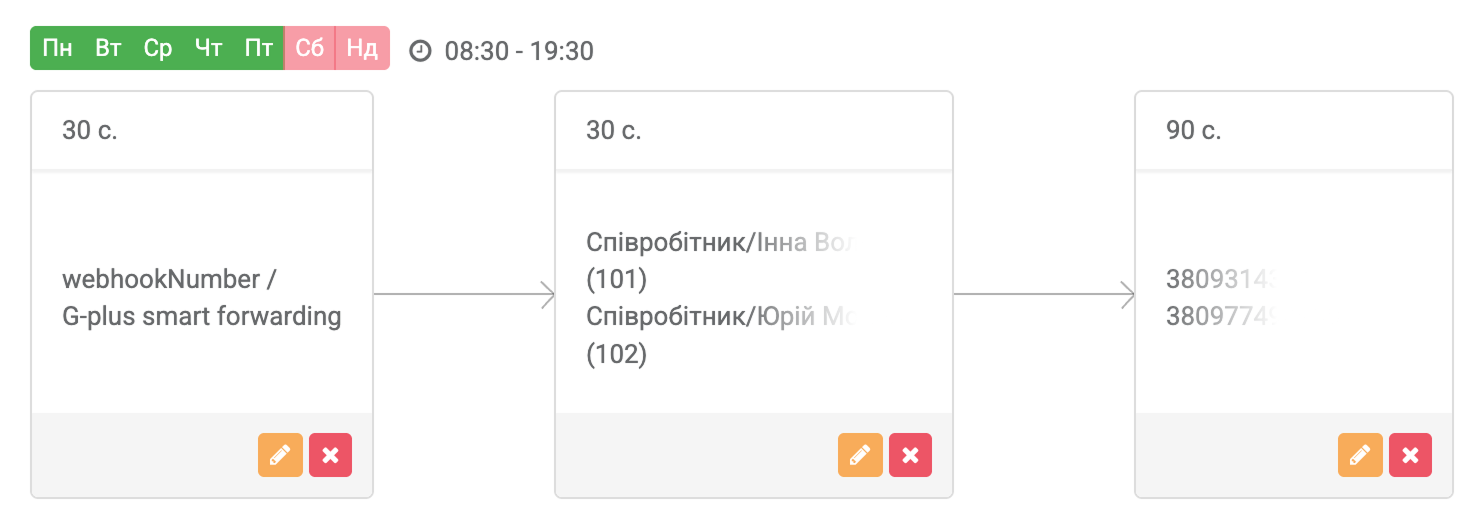Viewport: 1482px width, 508px height.
Task: Edit the webhookNumber forwarding step
Action: pyautogui.click(x=280, y=455)
